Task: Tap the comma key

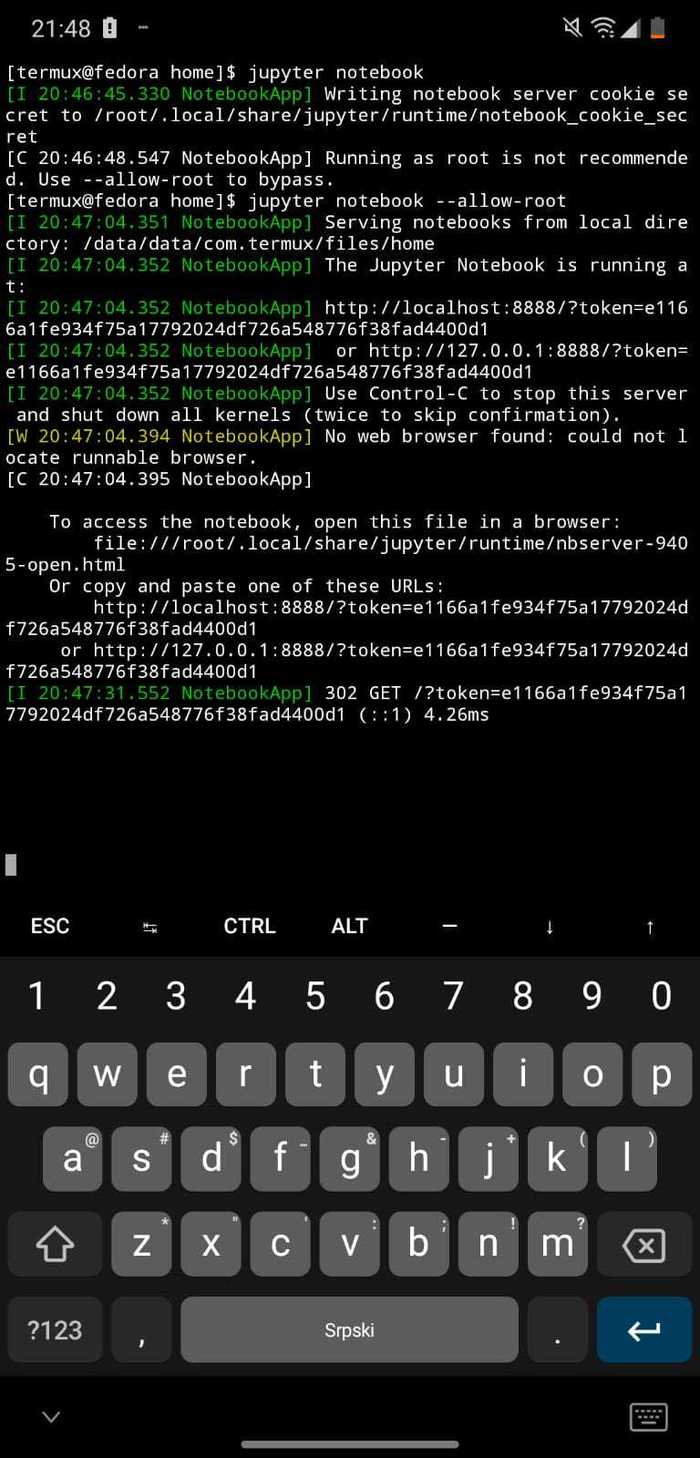Action: point(141,1329)
